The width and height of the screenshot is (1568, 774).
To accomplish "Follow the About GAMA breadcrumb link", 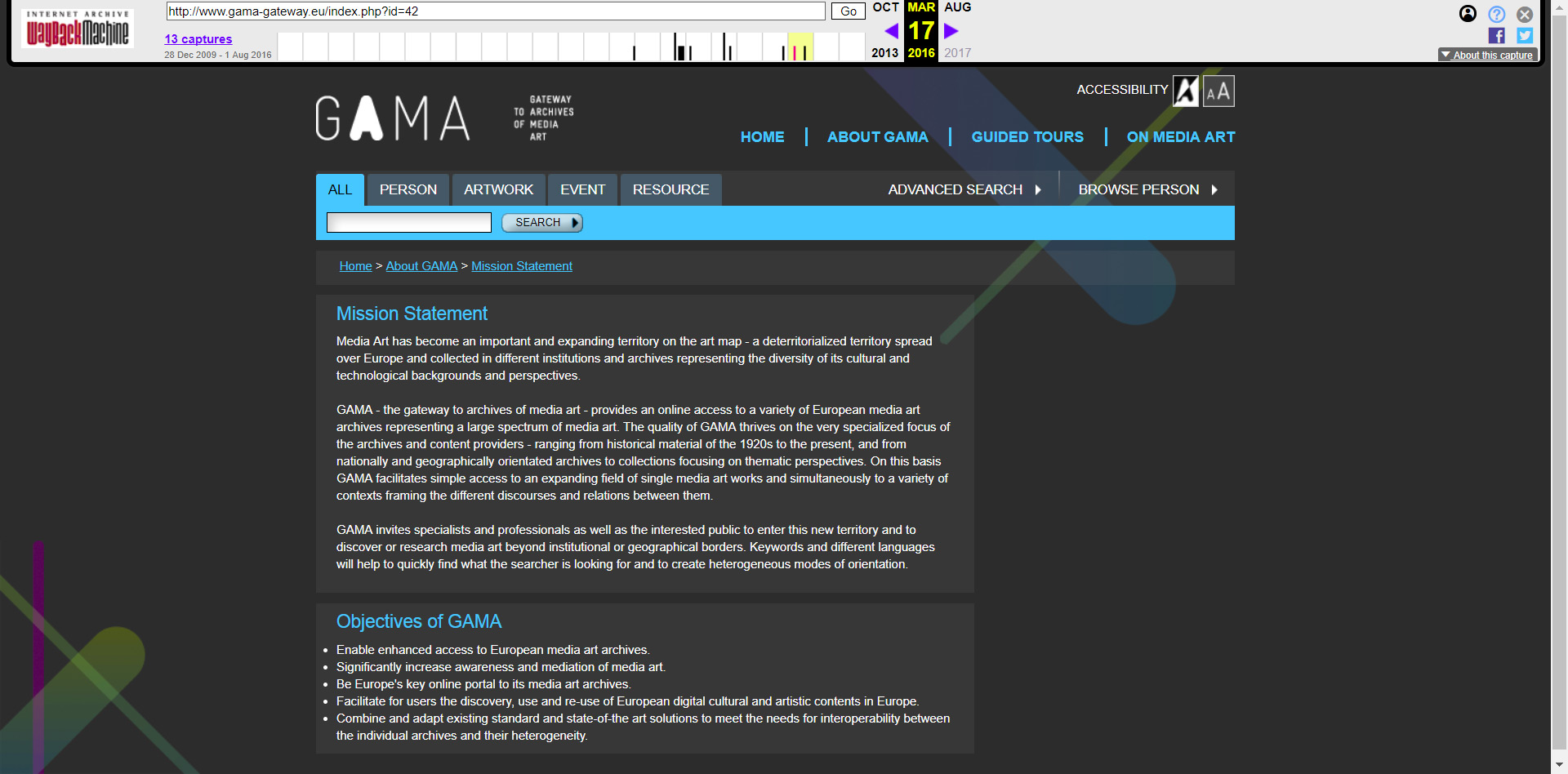I will [x=421, y=266].
